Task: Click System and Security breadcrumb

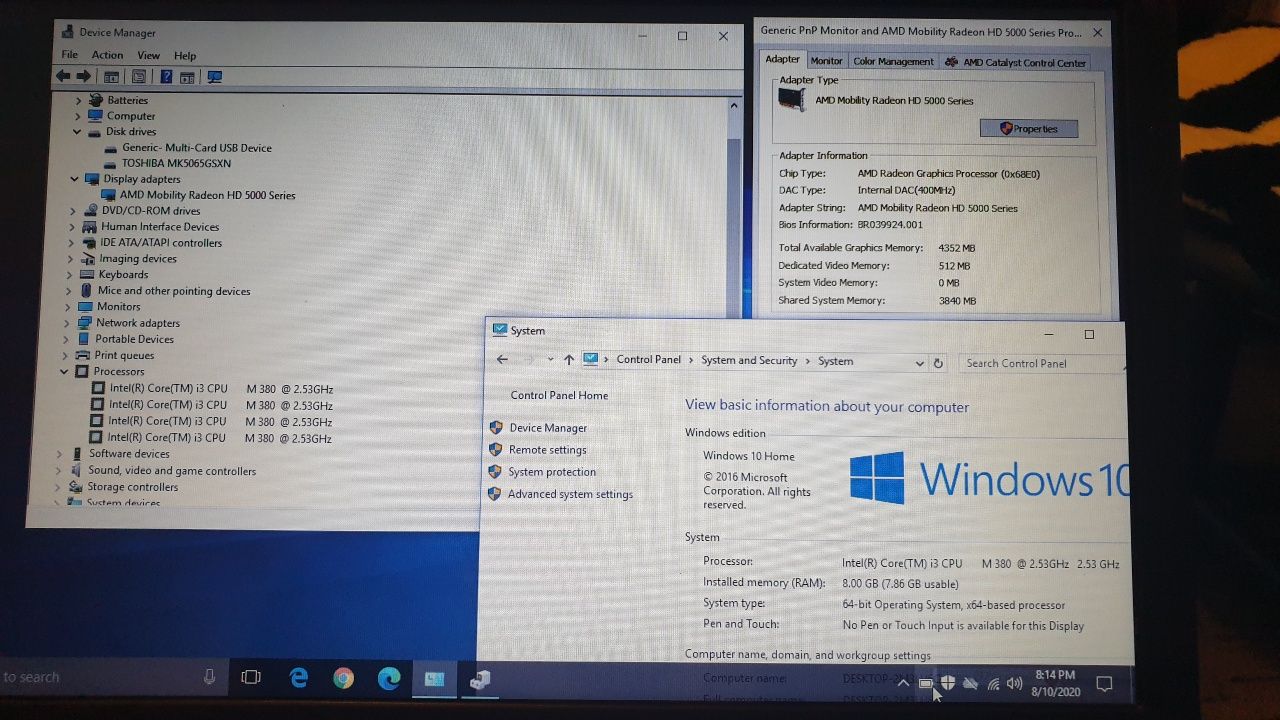Action: (x=749, y=360)
